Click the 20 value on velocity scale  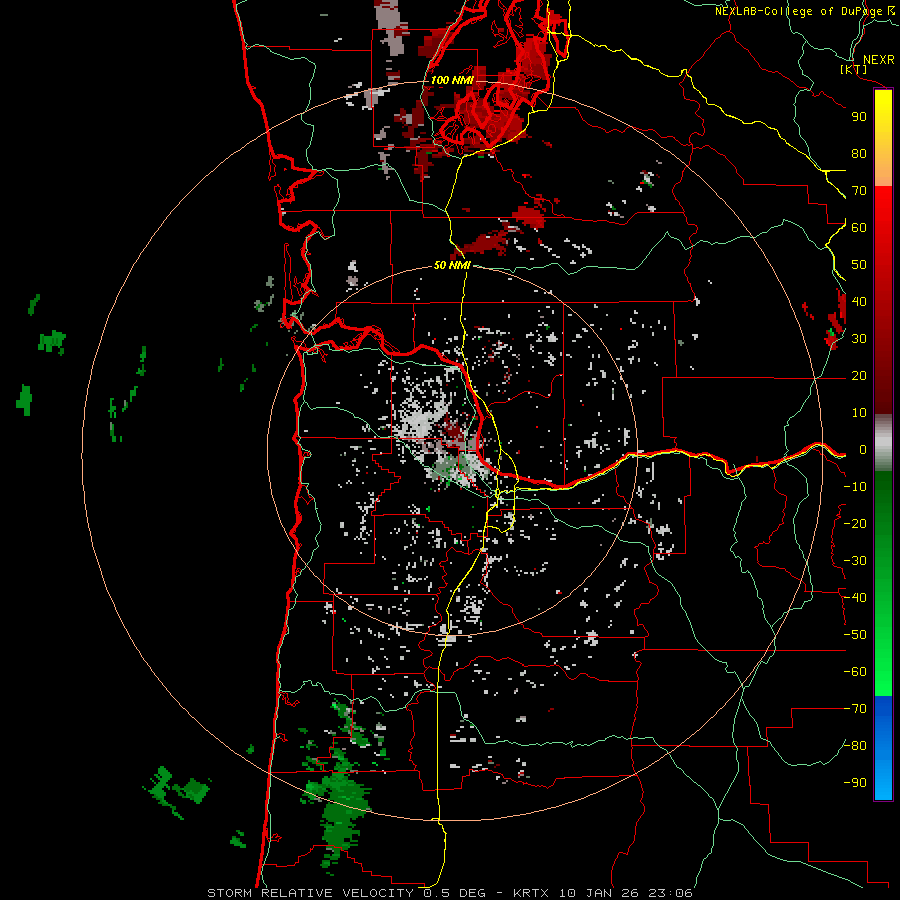[x=859, y=376]
